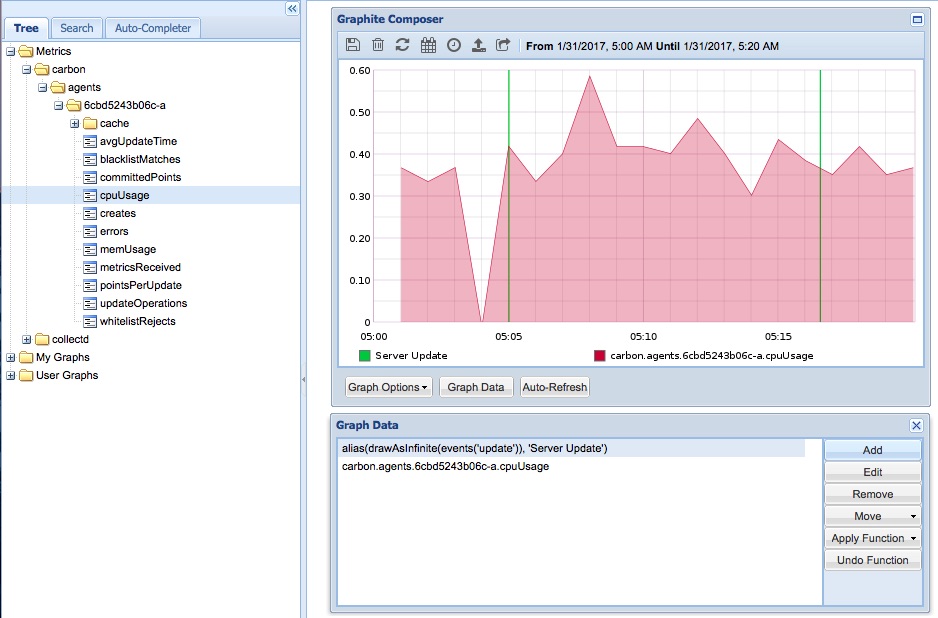The image size is (938, 618).
Task: Expand the User Graphs node
Action: point(11,375)
